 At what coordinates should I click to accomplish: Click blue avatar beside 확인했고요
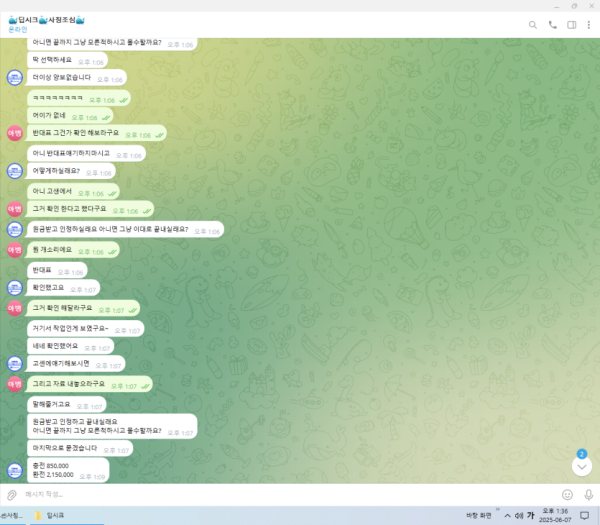15,288
